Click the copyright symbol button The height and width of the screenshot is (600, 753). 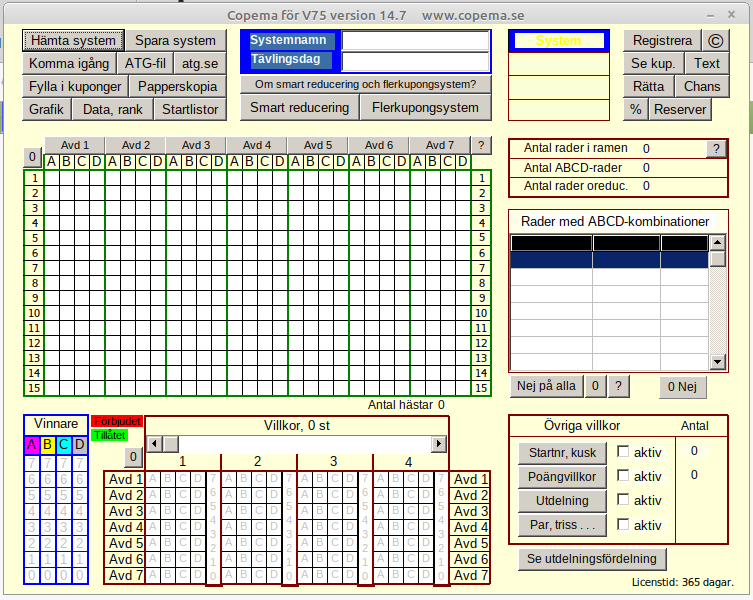(x=714, y=41)
